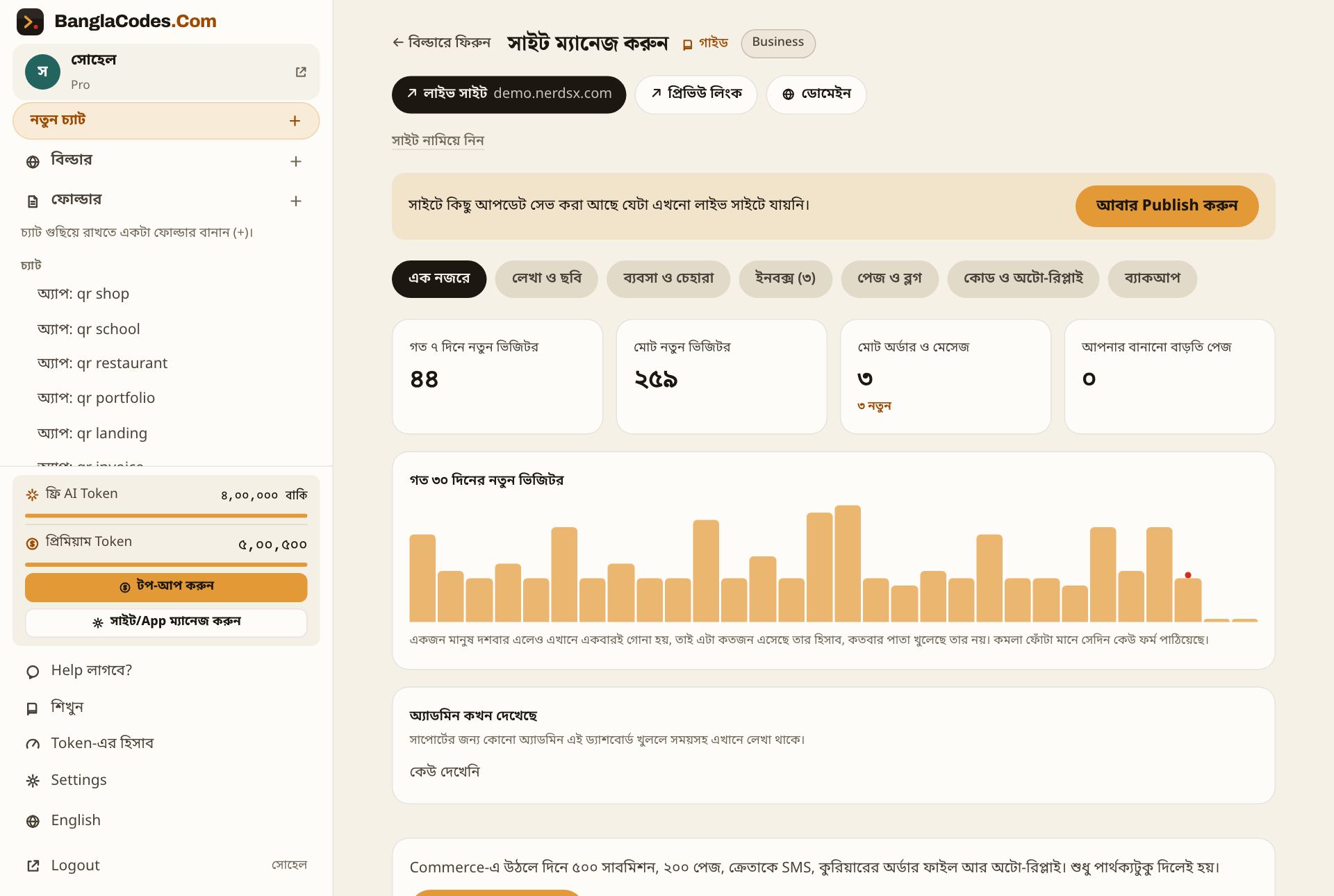Open profile external link icon beside সোহেল
Screen dimensions: 1334x896
pyautogui.click(x=301, y=72)
